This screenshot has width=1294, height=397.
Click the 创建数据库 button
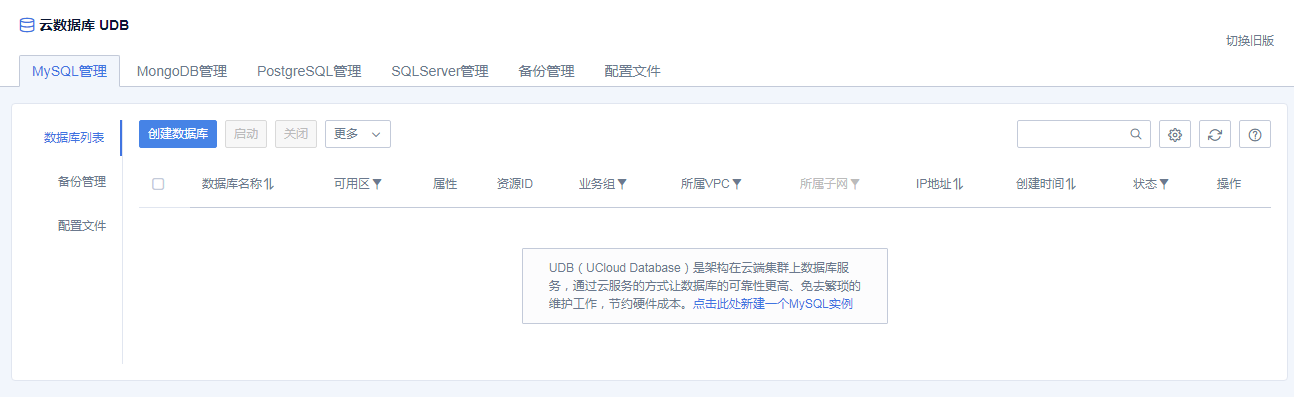click(178, 134)
